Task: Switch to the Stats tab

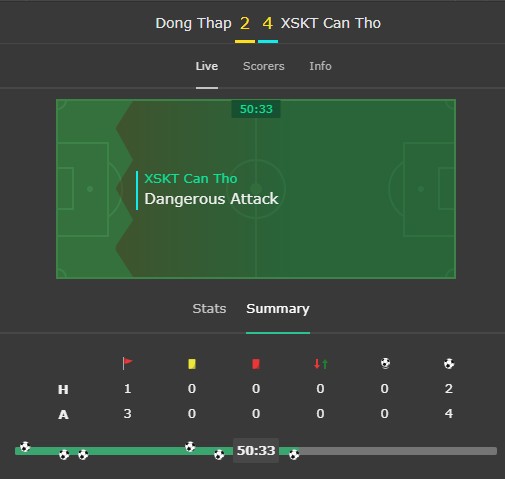Action: point(209,308)
